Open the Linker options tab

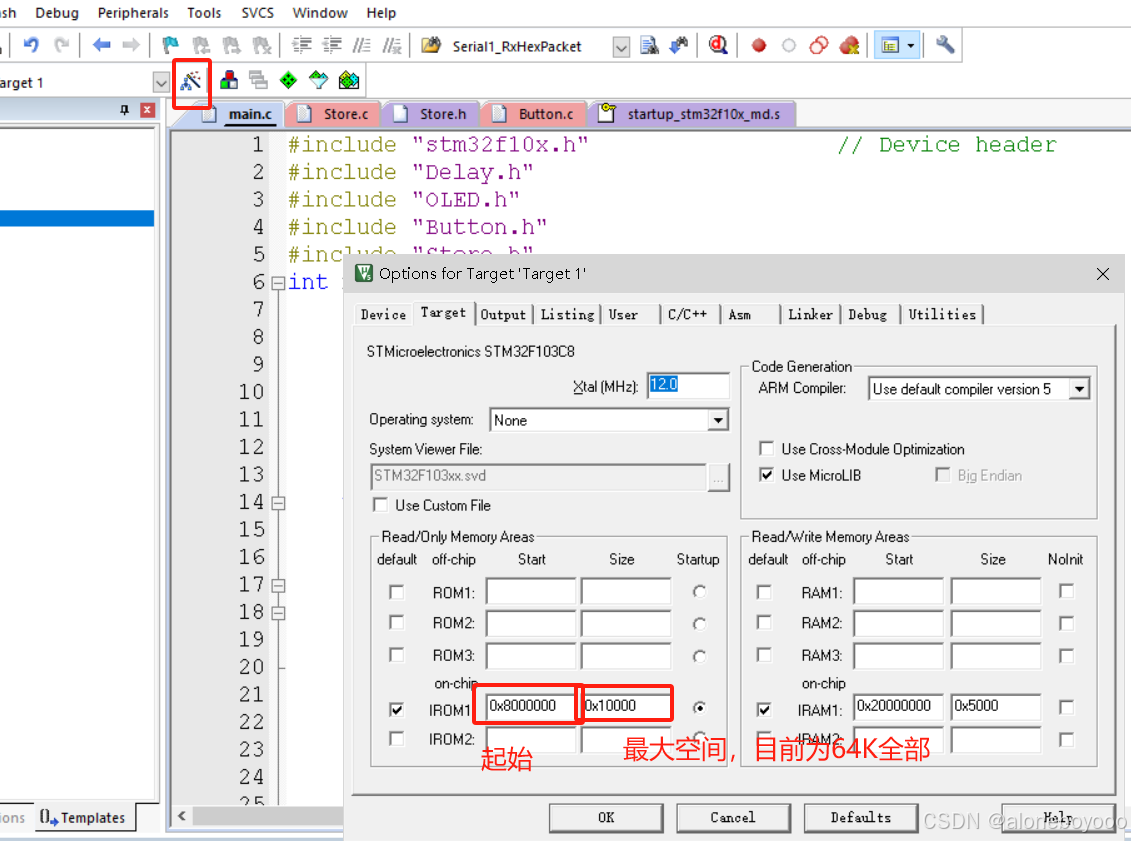pos(810,314)
